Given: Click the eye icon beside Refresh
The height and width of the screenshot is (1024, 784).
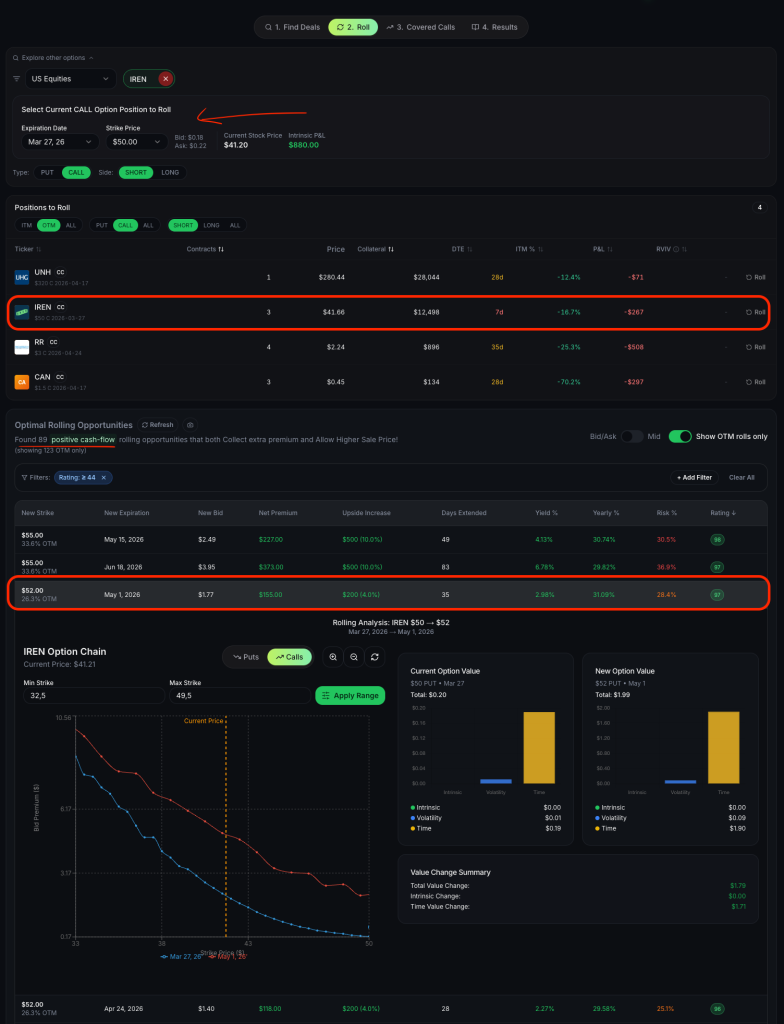Looking at the screenshot, I should tap(190, 425).
